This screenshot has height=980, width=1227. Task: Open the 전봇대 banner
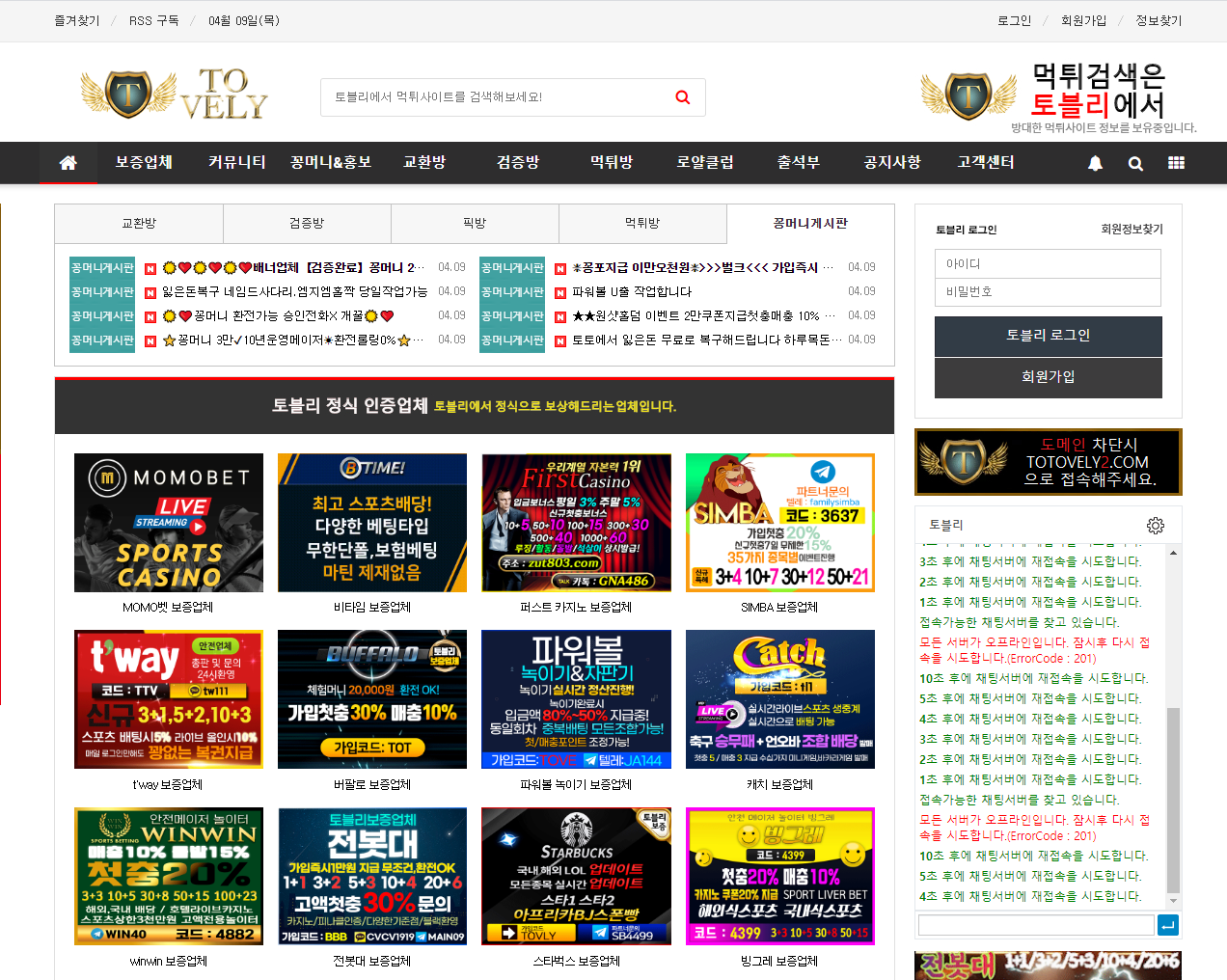(372, 877)
